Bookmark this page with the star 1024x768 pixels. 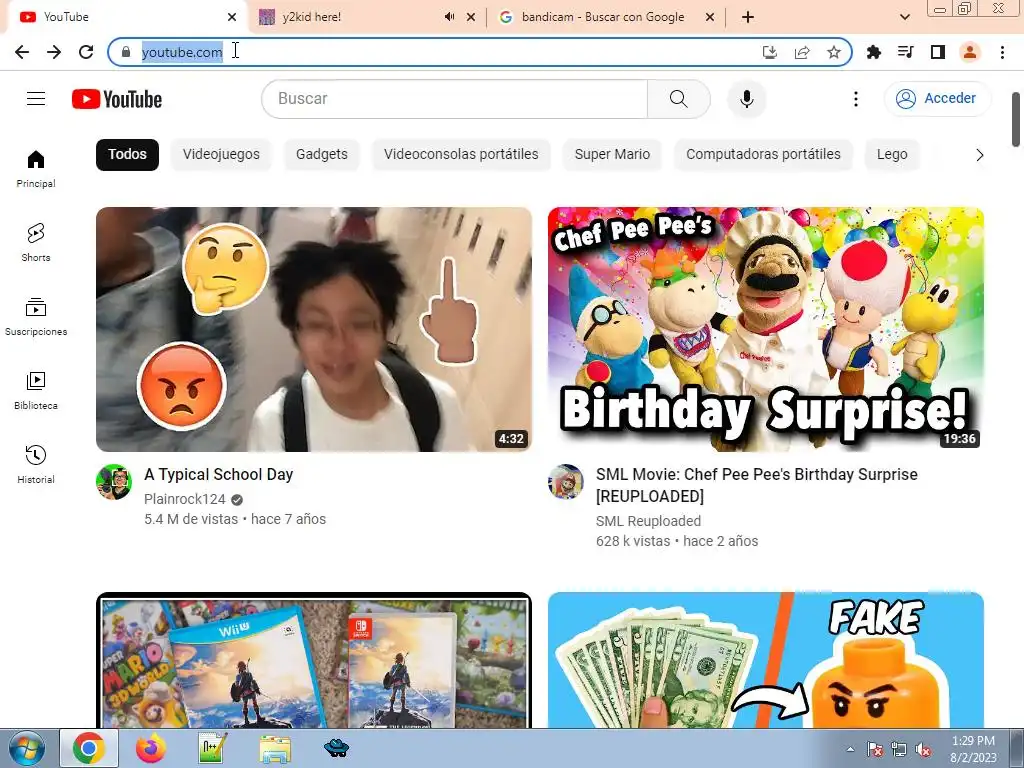(833, 52)
